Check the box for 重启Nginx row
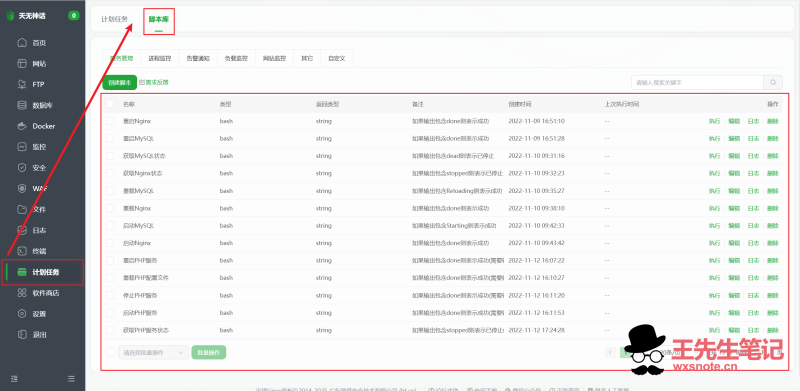Viewport: 800px width, 391px height. (110, 121)
